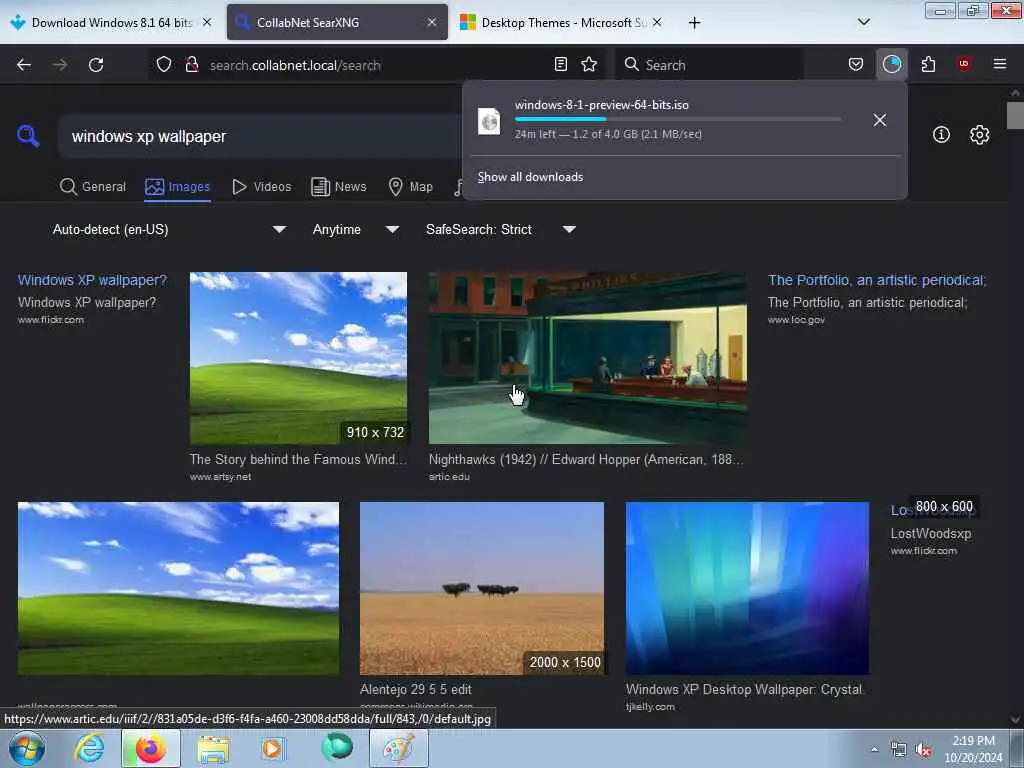The height and width of the screenshot is (768, 1024).
Task: Select the CollabNet SearXNG tab
Action: 338,22
